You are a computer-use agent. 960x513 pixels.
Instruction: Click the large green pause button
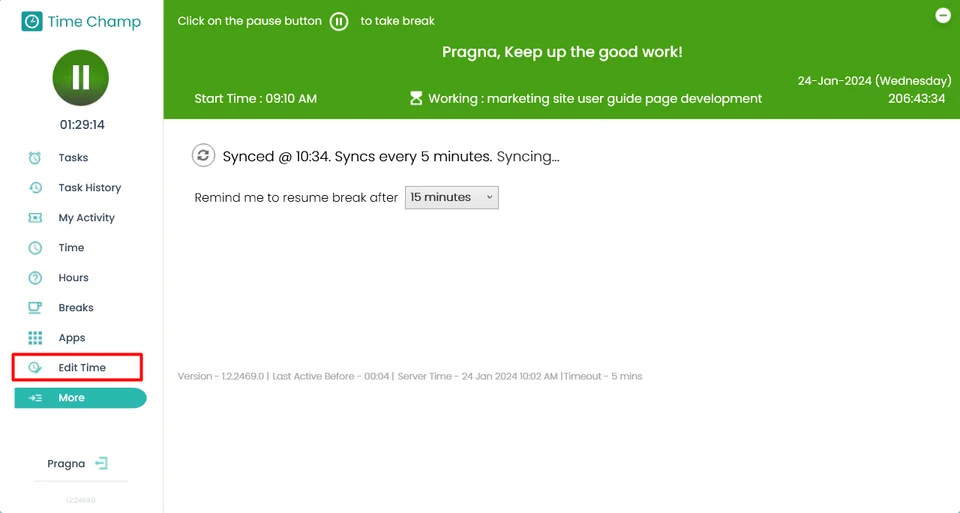coord(81,78)
